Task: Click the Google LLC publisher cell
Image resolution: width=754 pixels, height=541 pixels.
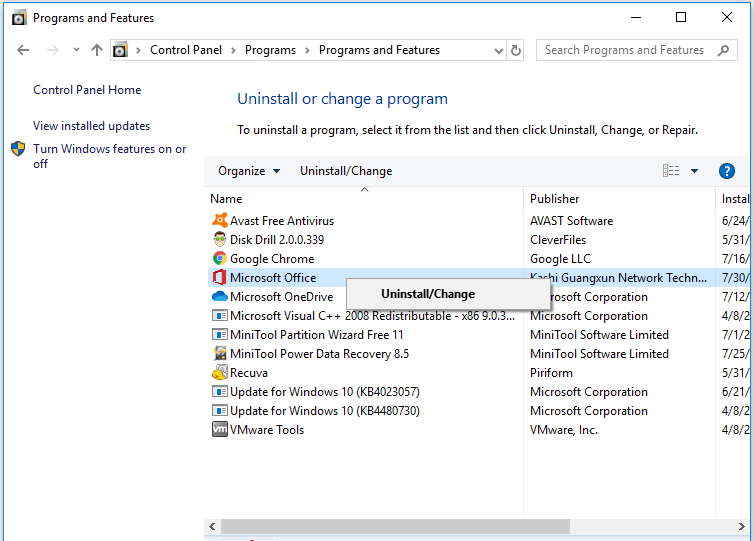Action: click(560, 259)
